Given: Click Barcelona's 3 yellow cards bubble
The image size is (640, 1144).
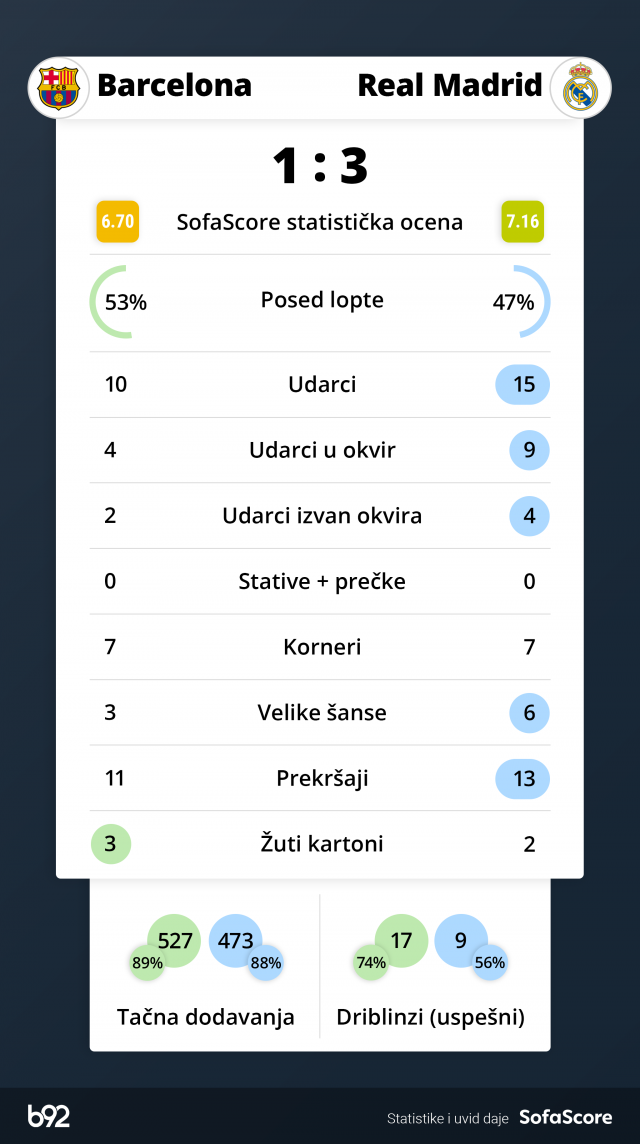Looking at the screenshot, I should [x=110, y=844].
